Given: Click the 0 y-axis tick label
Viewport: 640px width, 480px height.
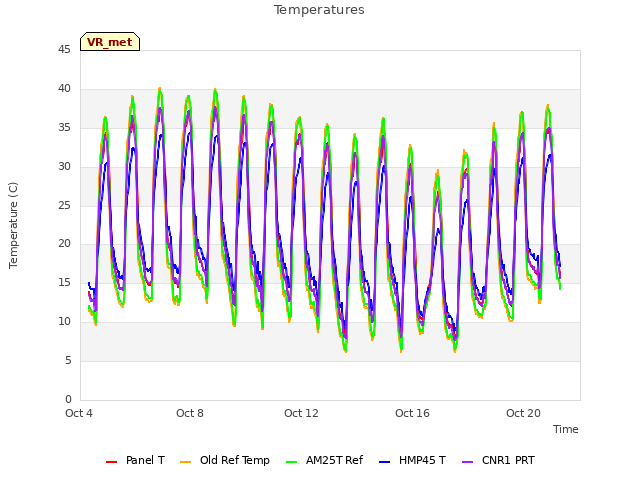Looking at the screenshot, I should (68, 399).
